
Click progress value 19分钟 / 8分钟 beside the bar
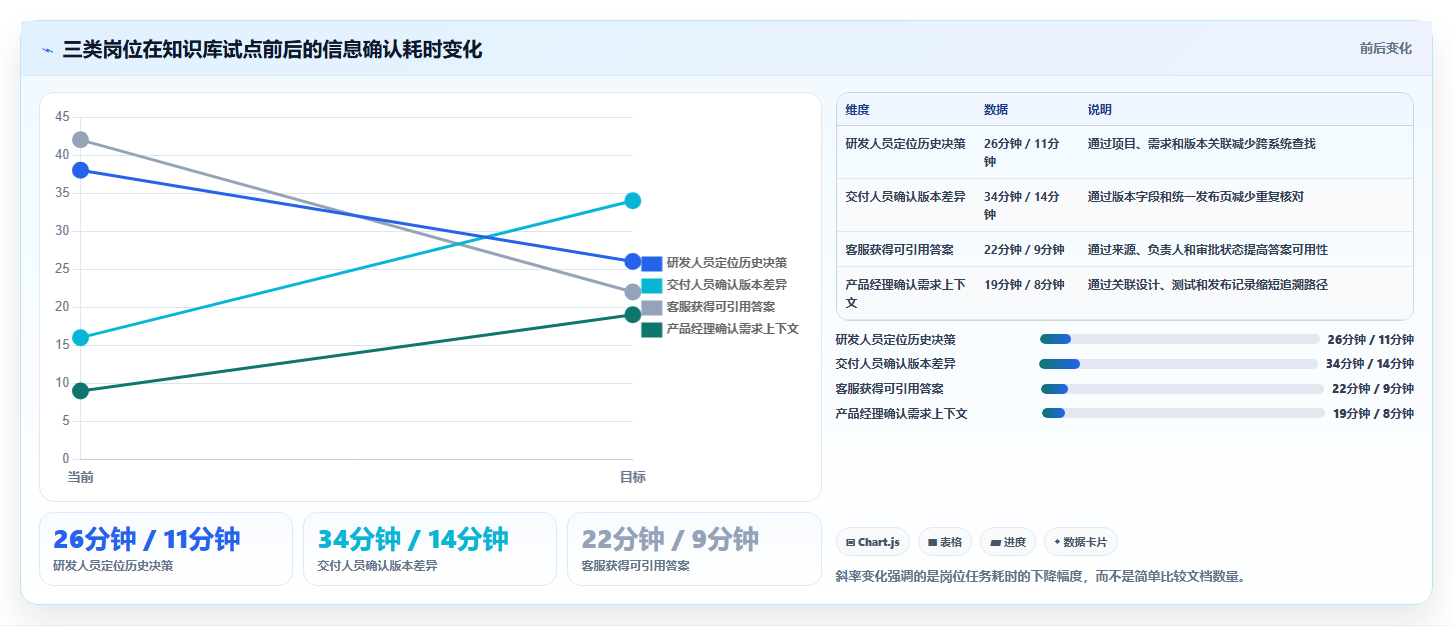click(1374, 414)
